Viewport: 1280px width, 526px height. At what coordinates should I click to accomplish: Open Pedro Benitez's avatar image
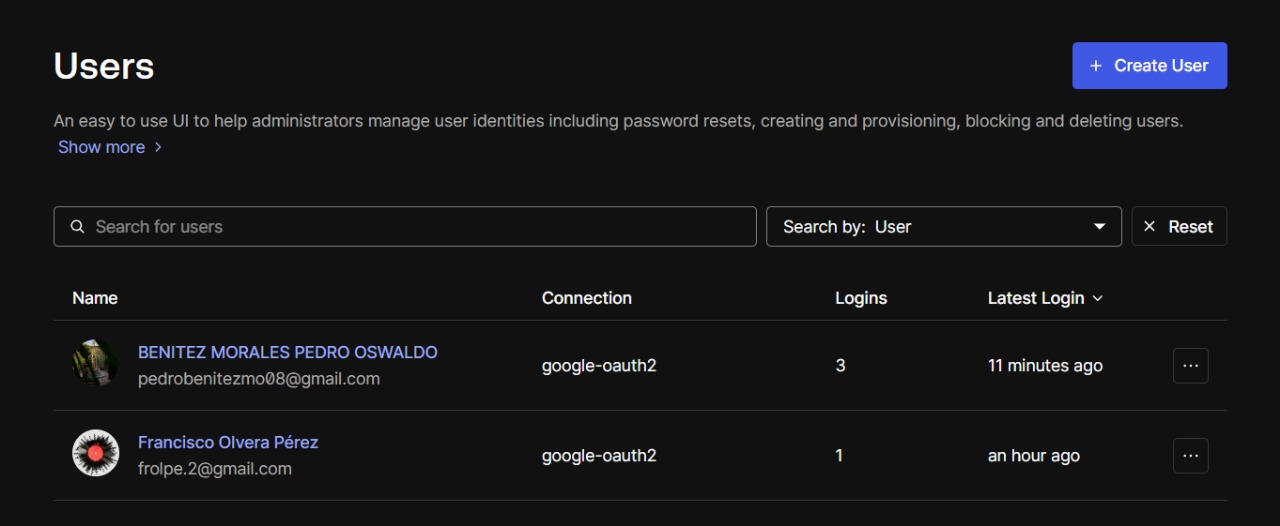coord(96,363)
